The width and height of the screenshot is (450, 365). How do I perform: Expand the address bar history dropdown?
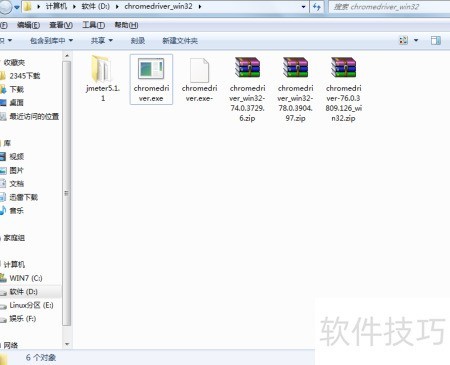pos(303,7)
